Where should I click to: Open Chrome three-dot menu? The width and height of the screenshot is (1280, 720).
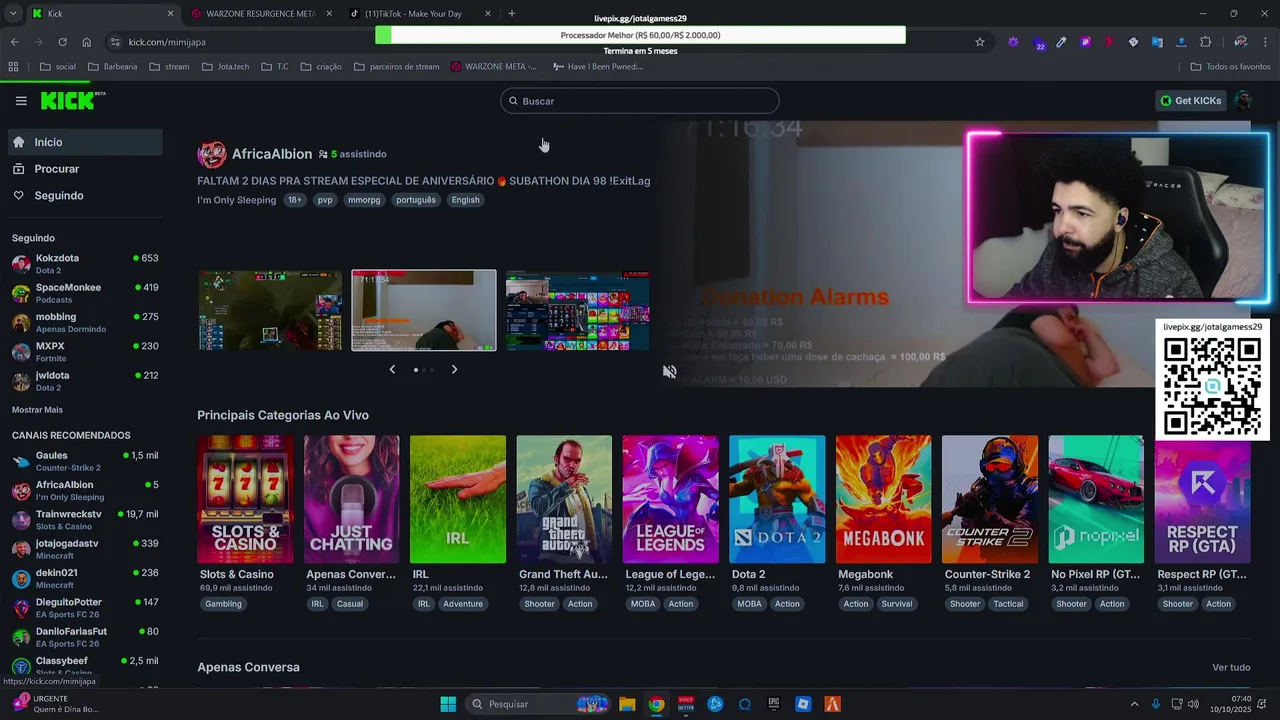coord(1265,42)
